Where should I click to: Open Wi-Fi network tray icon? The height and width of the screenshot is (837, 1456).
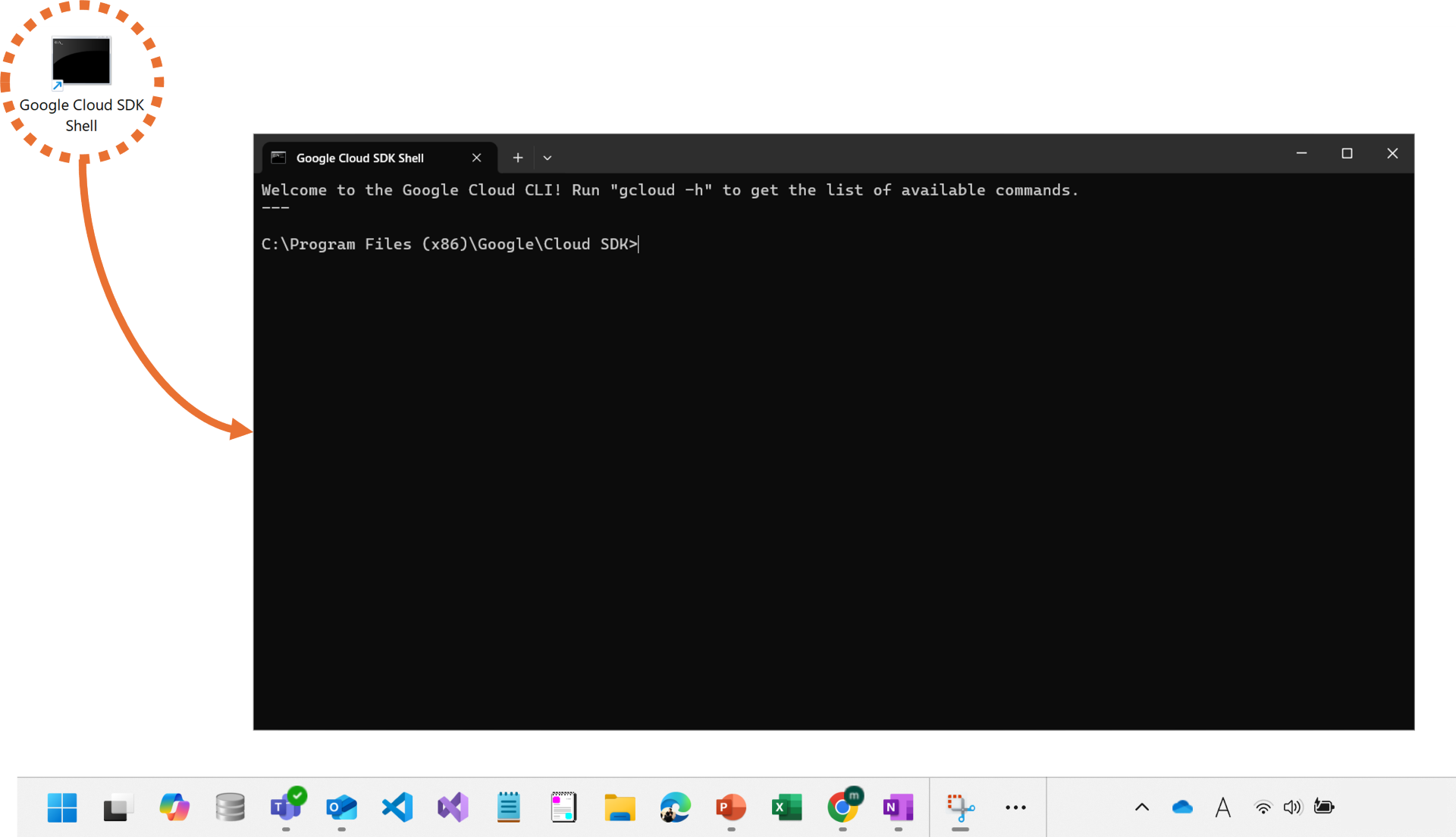pyautogui.click(x=1263, y=807)
